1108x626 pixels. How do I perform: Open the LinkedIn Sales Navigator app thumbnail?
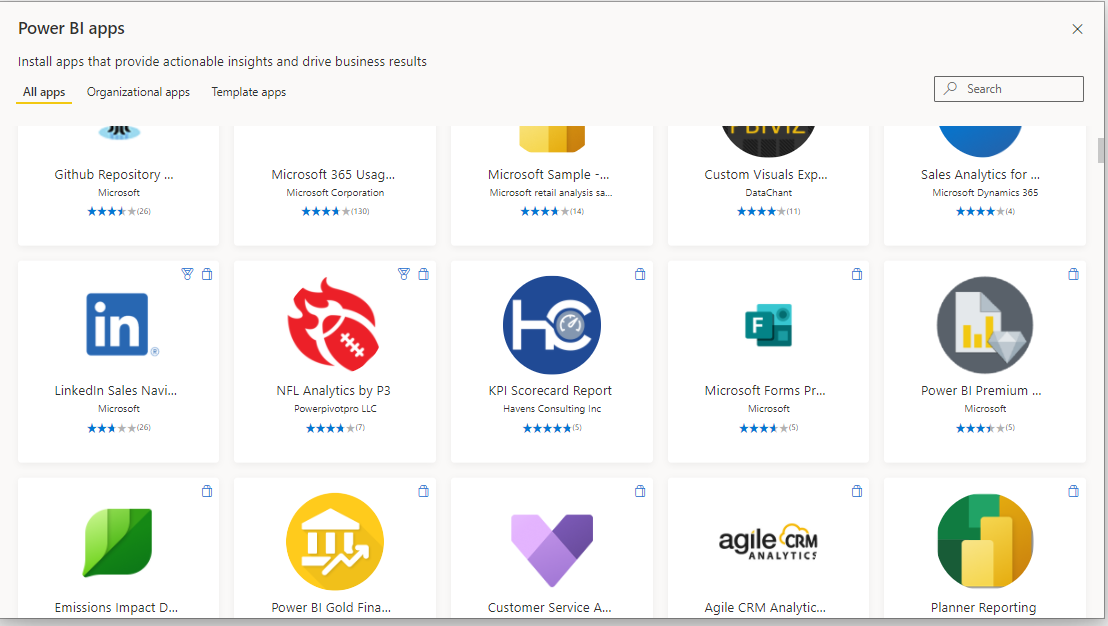(118, 324)
